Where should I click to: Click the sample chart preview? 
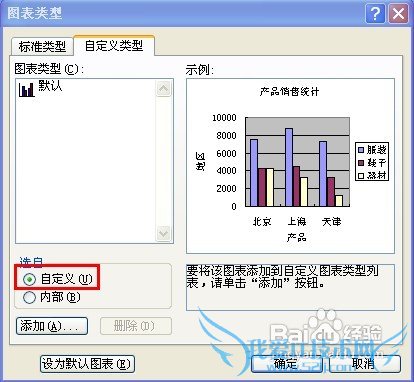pos(290,166)
